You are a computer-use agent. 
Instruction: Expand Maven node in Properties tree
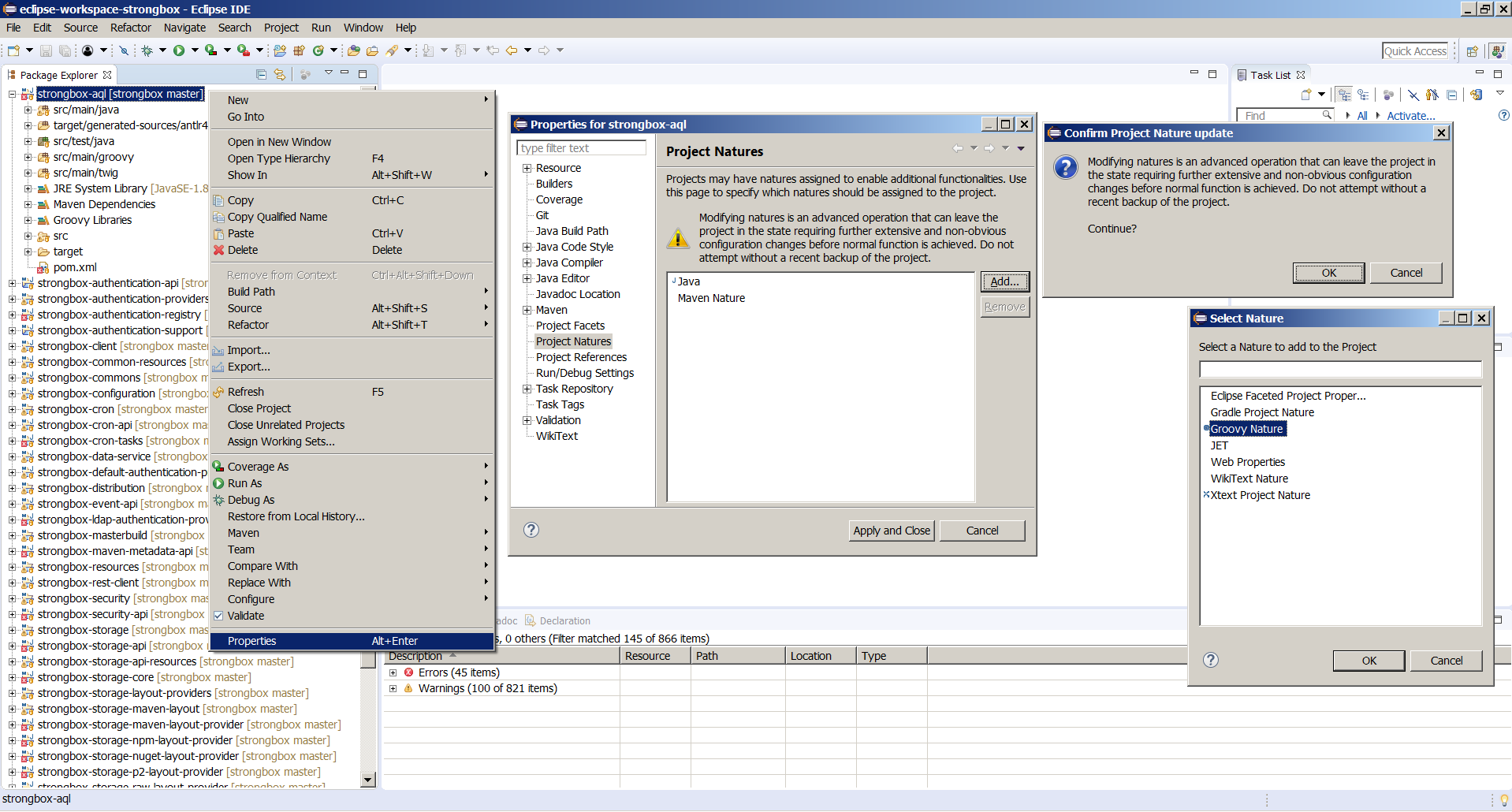tap(527, 310)
